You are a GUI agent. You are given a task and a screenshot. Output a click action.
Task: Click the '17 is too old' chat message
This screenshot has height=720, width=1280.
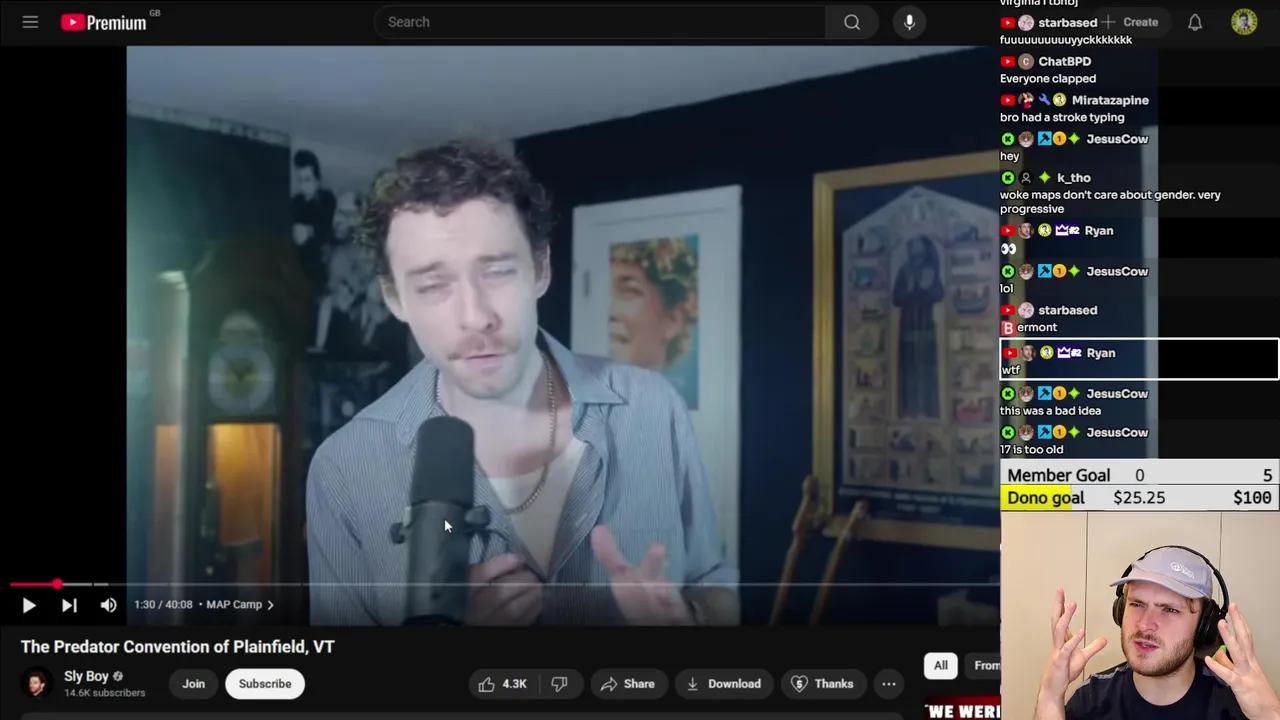click(x=1031, y=450)
